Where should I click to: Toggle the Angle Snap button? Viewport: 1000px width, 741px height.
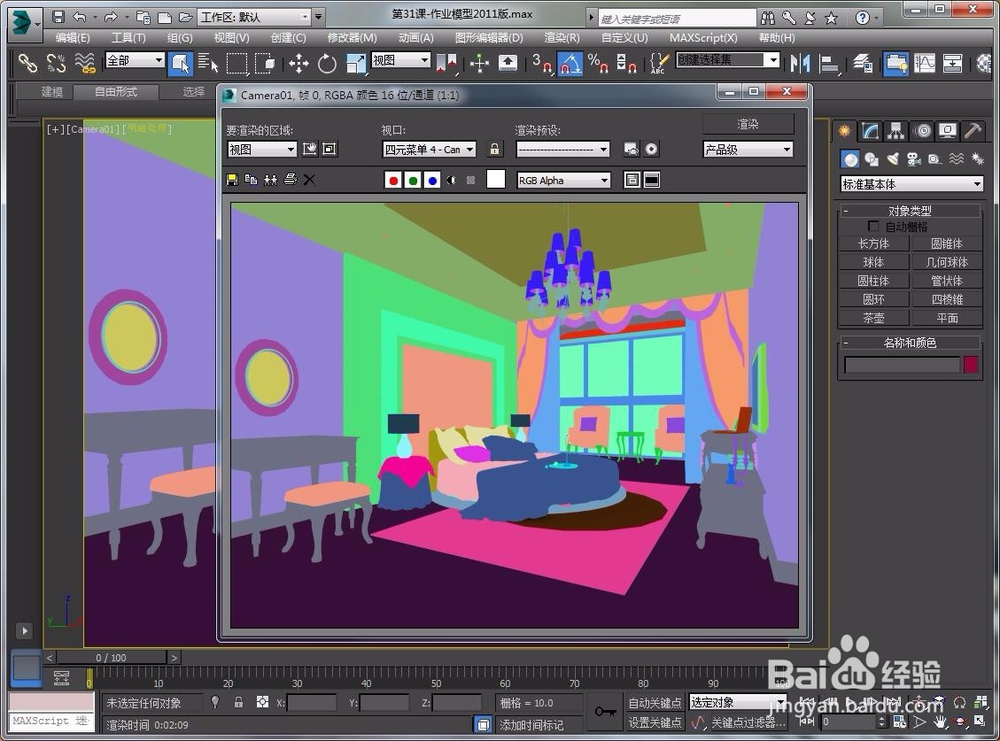570,63
